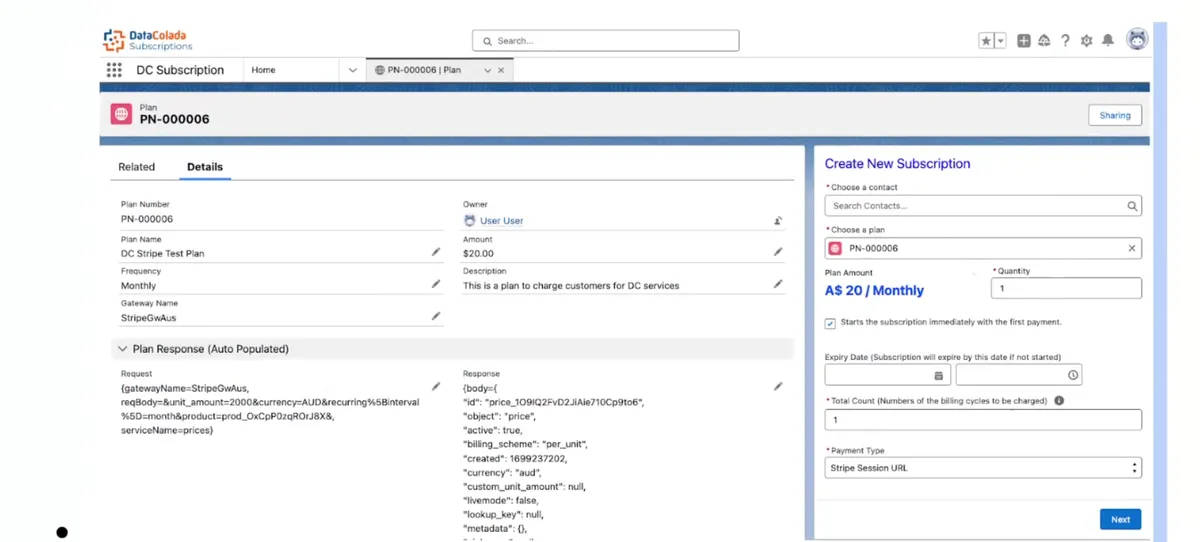1200x542 pixels.
Task: Click the 'DC Stripe Test Plan' value
Action: coord(162,254)
